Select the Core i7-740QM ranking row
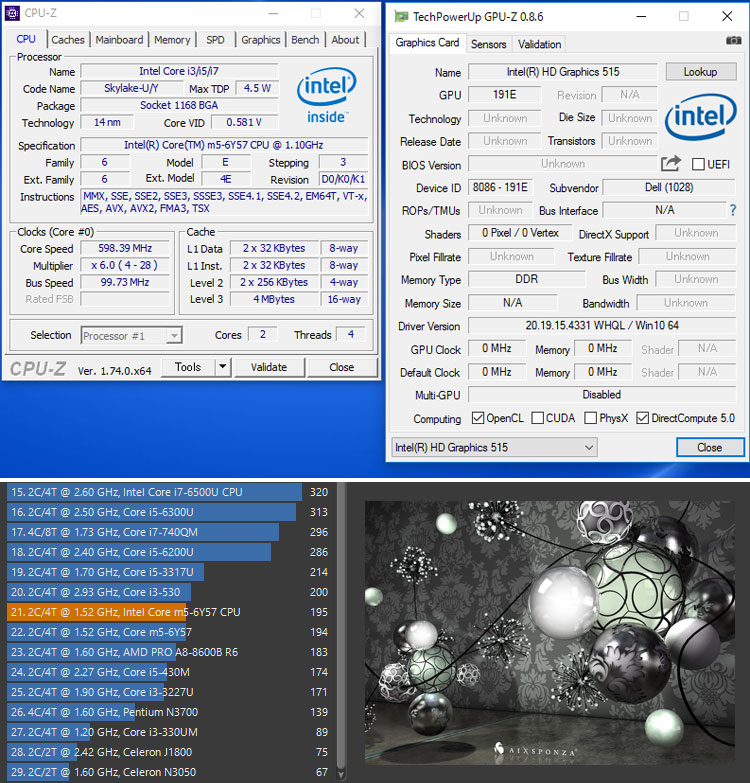 [x=168, y=532]
